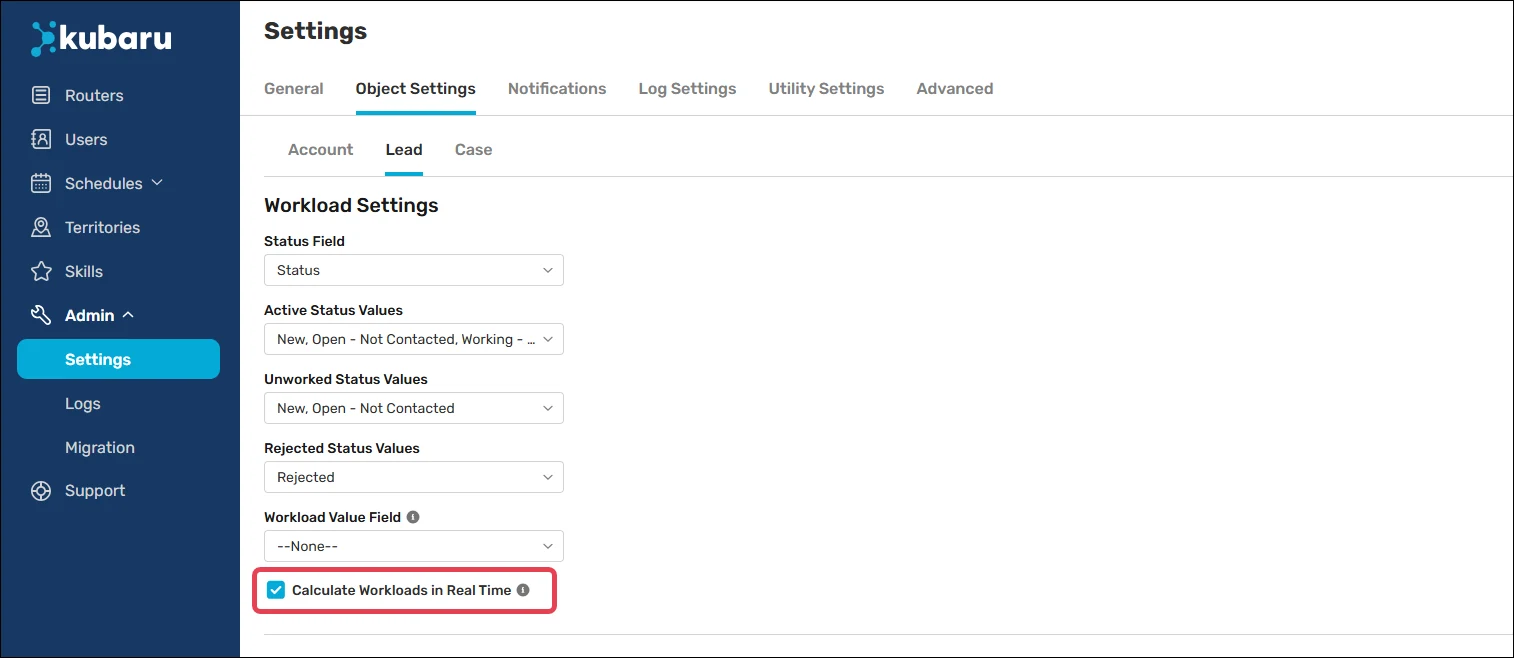Click the Workload Settings heading

click(x=351, y=206)
